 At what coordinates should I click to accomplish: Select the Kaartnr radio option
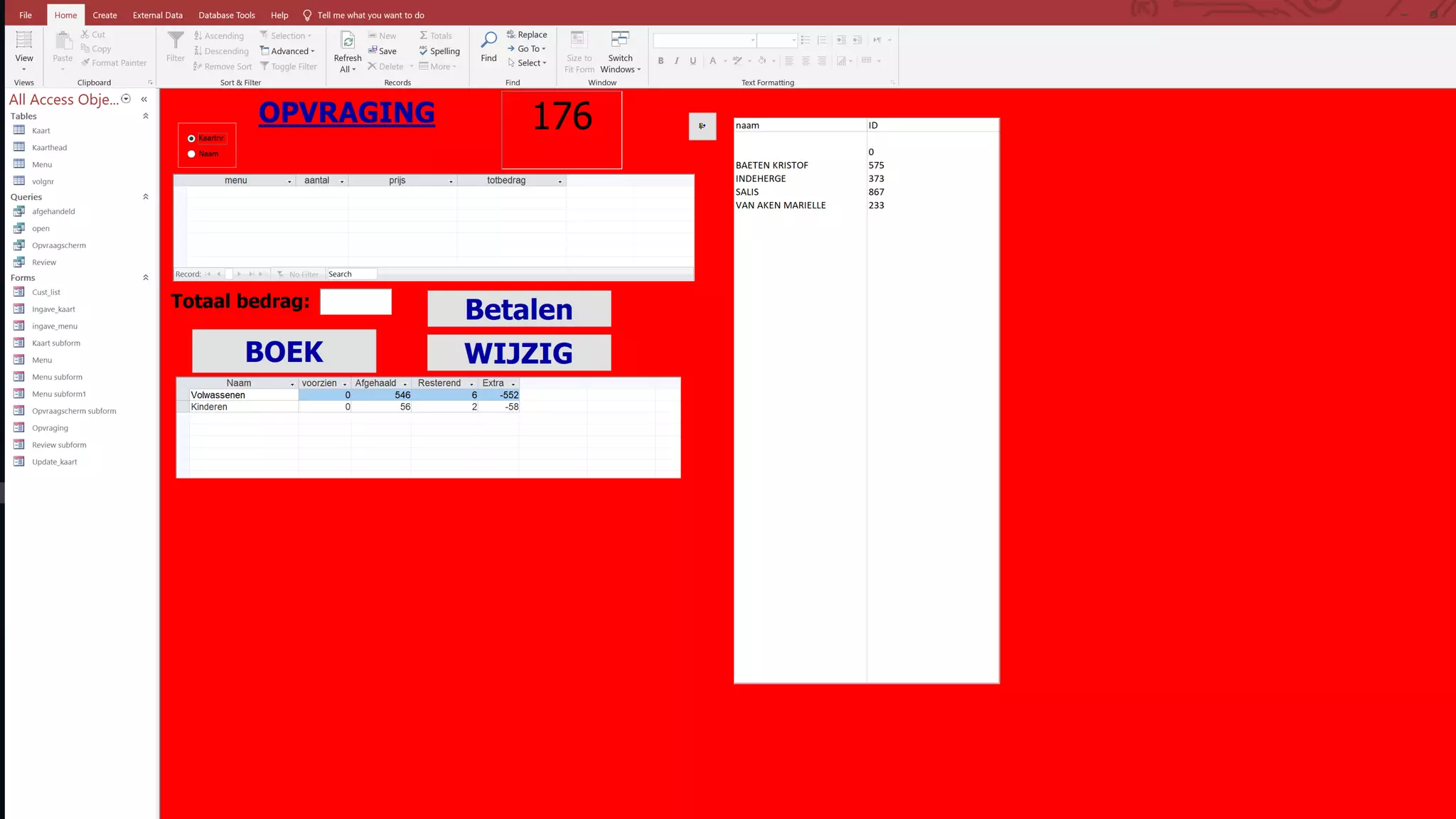coord(191,139)
